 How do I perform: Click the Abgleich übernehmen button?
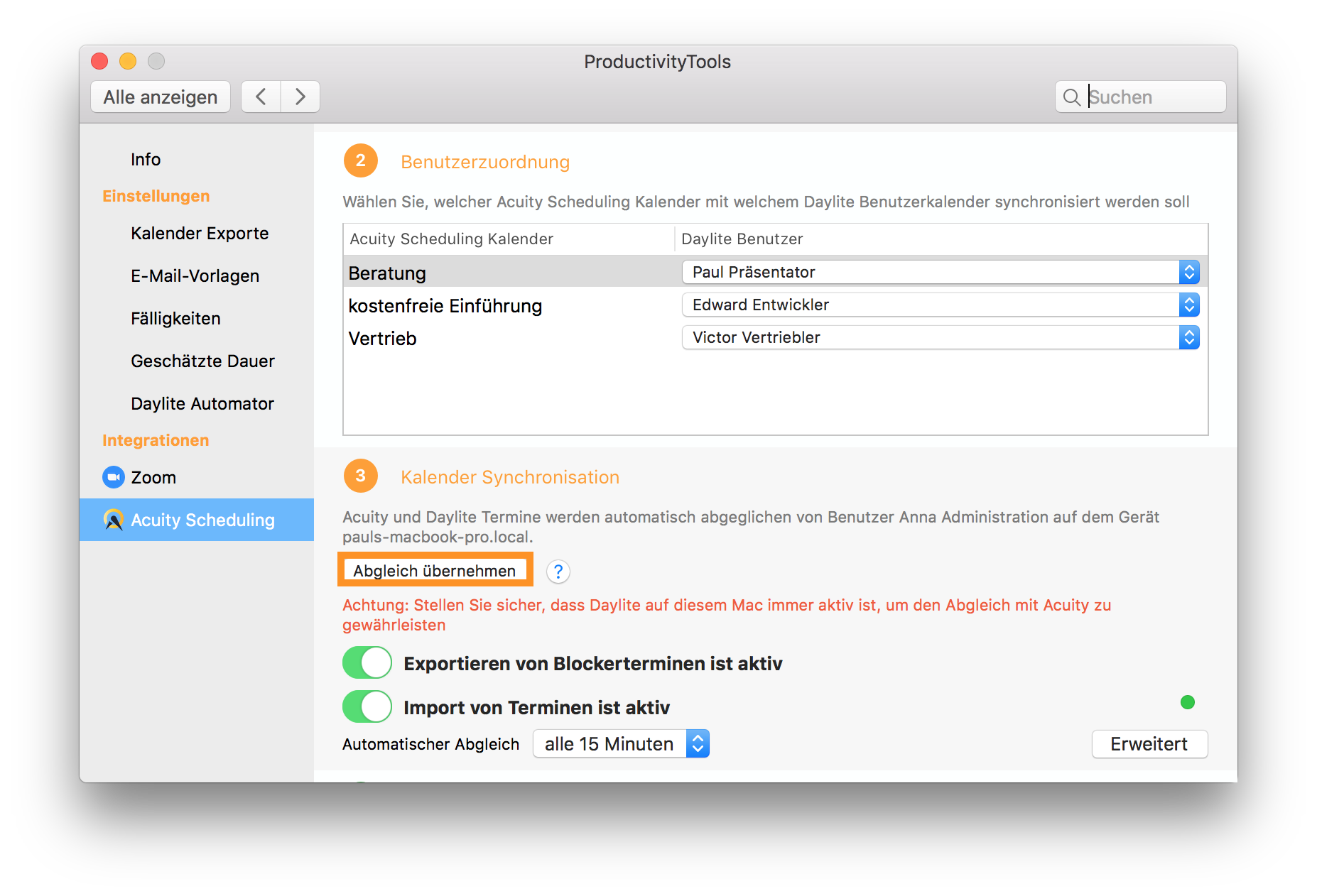click(x=435, y=571)
